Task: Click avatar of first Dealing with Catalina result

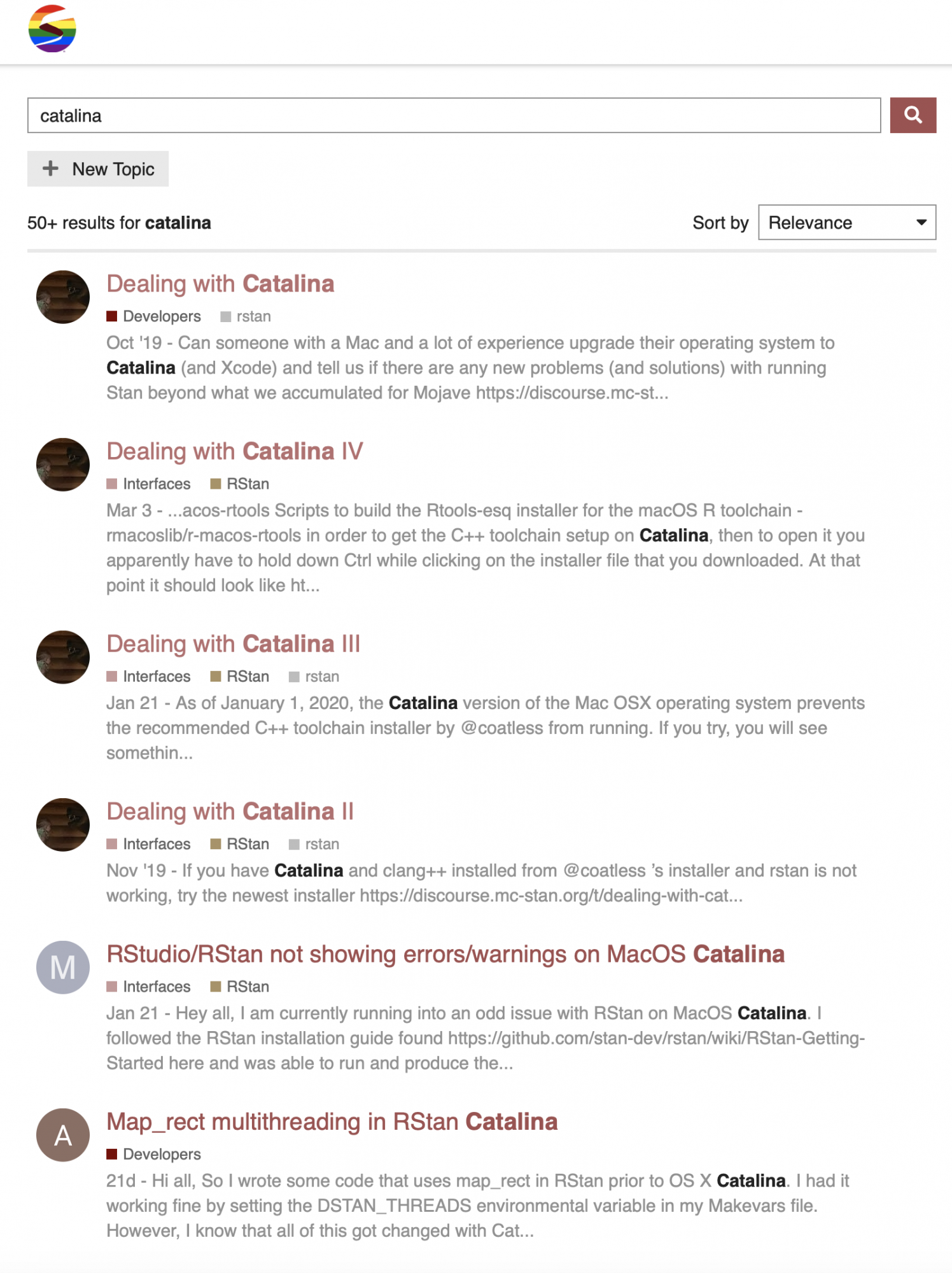Action: point(62,297)
